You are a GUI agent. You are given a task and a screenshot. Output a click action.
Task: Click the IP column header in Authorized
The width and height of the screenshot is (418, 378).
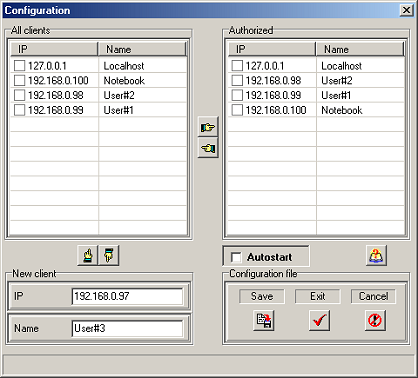272,49
